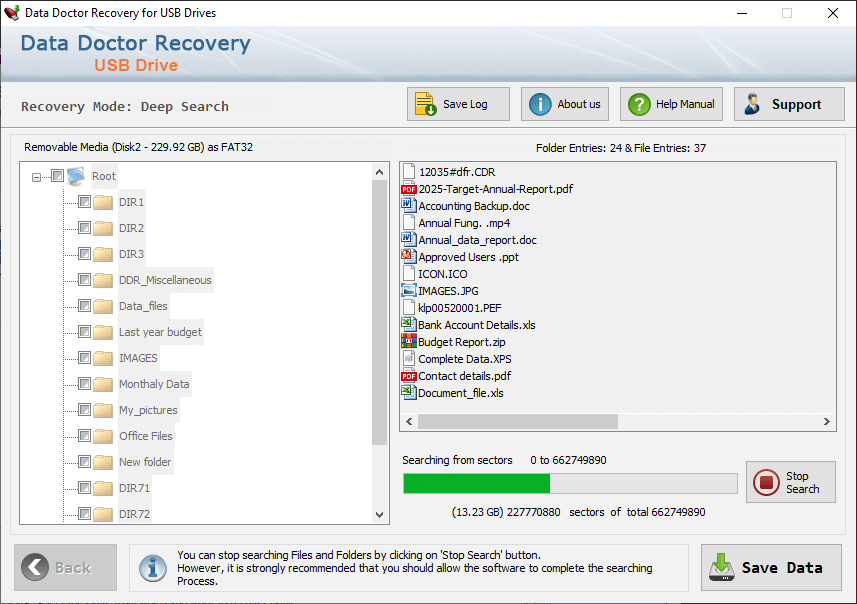Toggle the Root checkbox
Image resolution: width=857 pixels, height=604 pixels.
pyautogui.click(x=57, y=175)
